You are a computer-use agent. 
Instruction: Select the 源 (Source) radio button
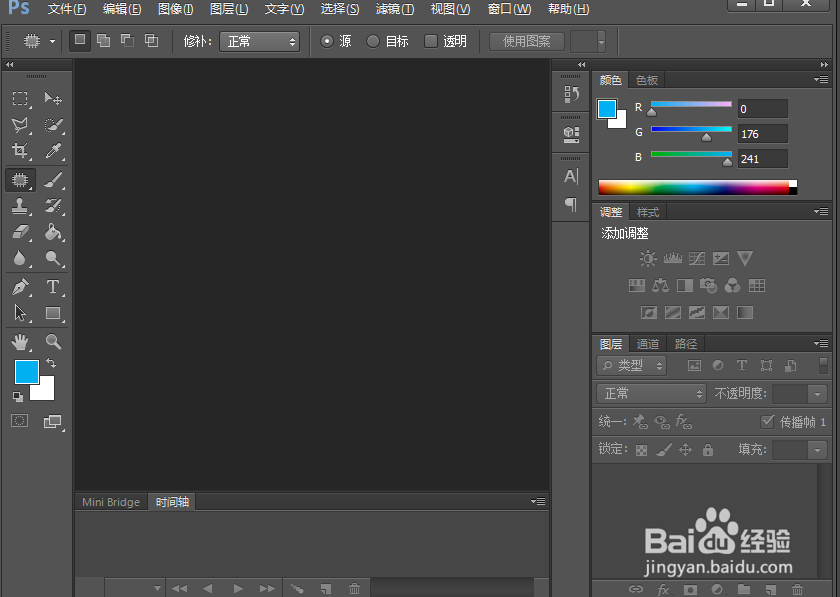(327, 41)
